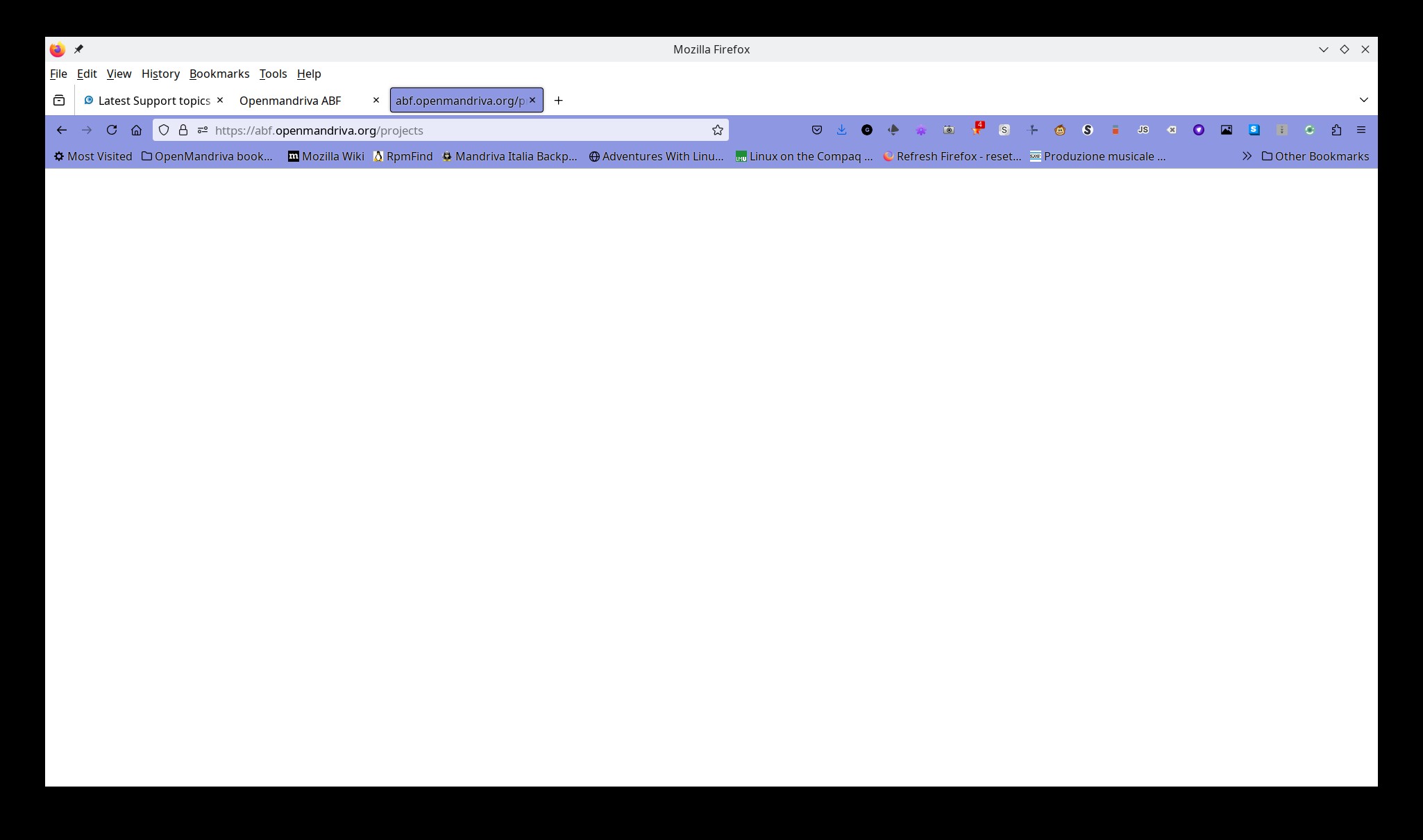Click the Forward navigation arrow
Screen dimensions: 1423x840
pyautogui.click(x=87, y=130)
